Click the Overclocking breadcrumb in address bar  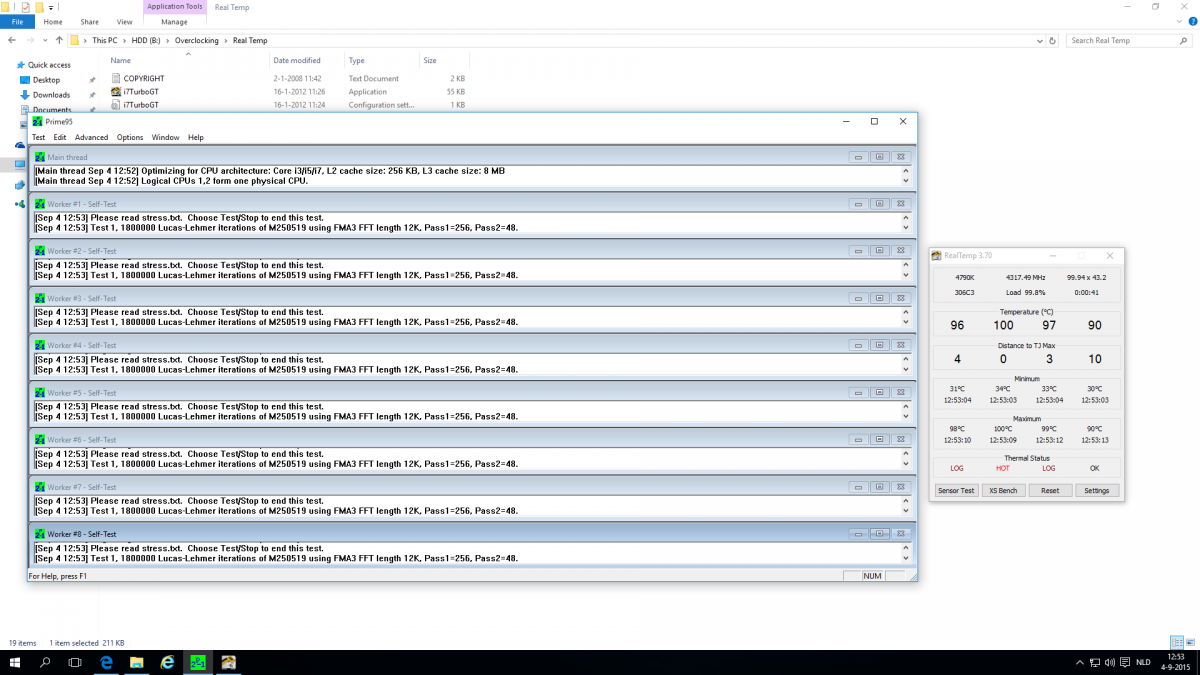[x=197, y=41]
